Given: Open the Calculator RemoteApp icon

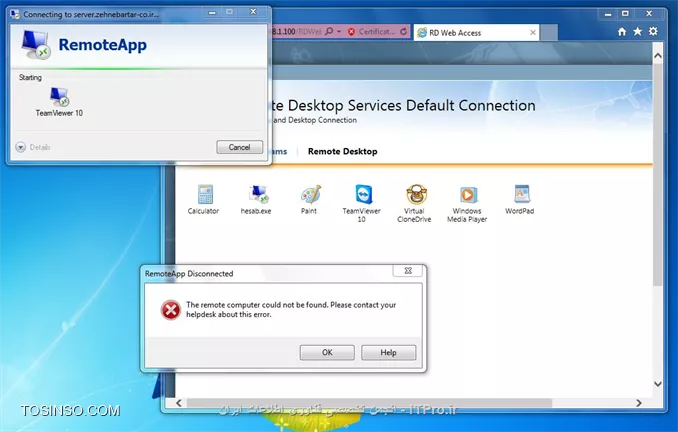Looking at the screenshot, I should pyautogui.click(x=203, y=199).
